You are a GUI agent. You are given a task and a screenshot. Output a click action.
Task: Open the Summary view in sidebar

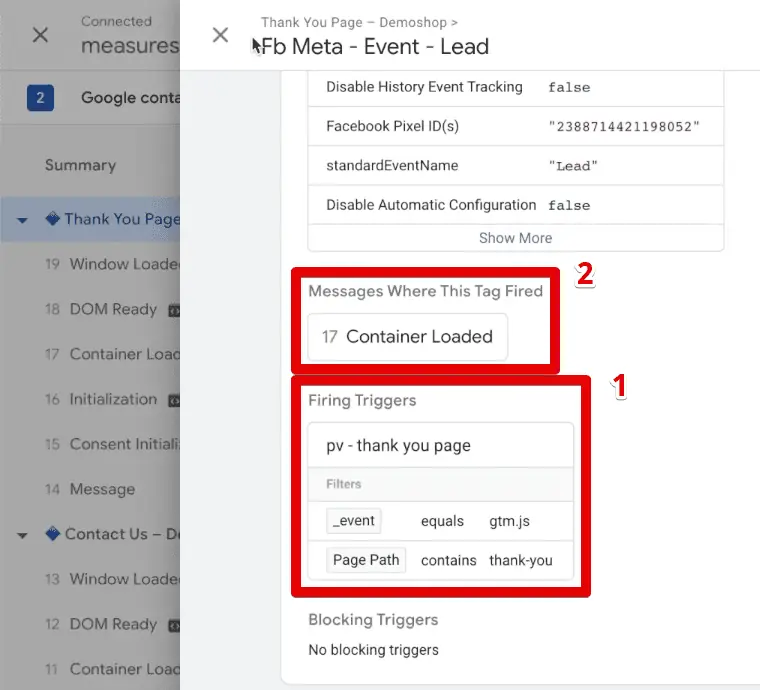(x=80, y=165)
